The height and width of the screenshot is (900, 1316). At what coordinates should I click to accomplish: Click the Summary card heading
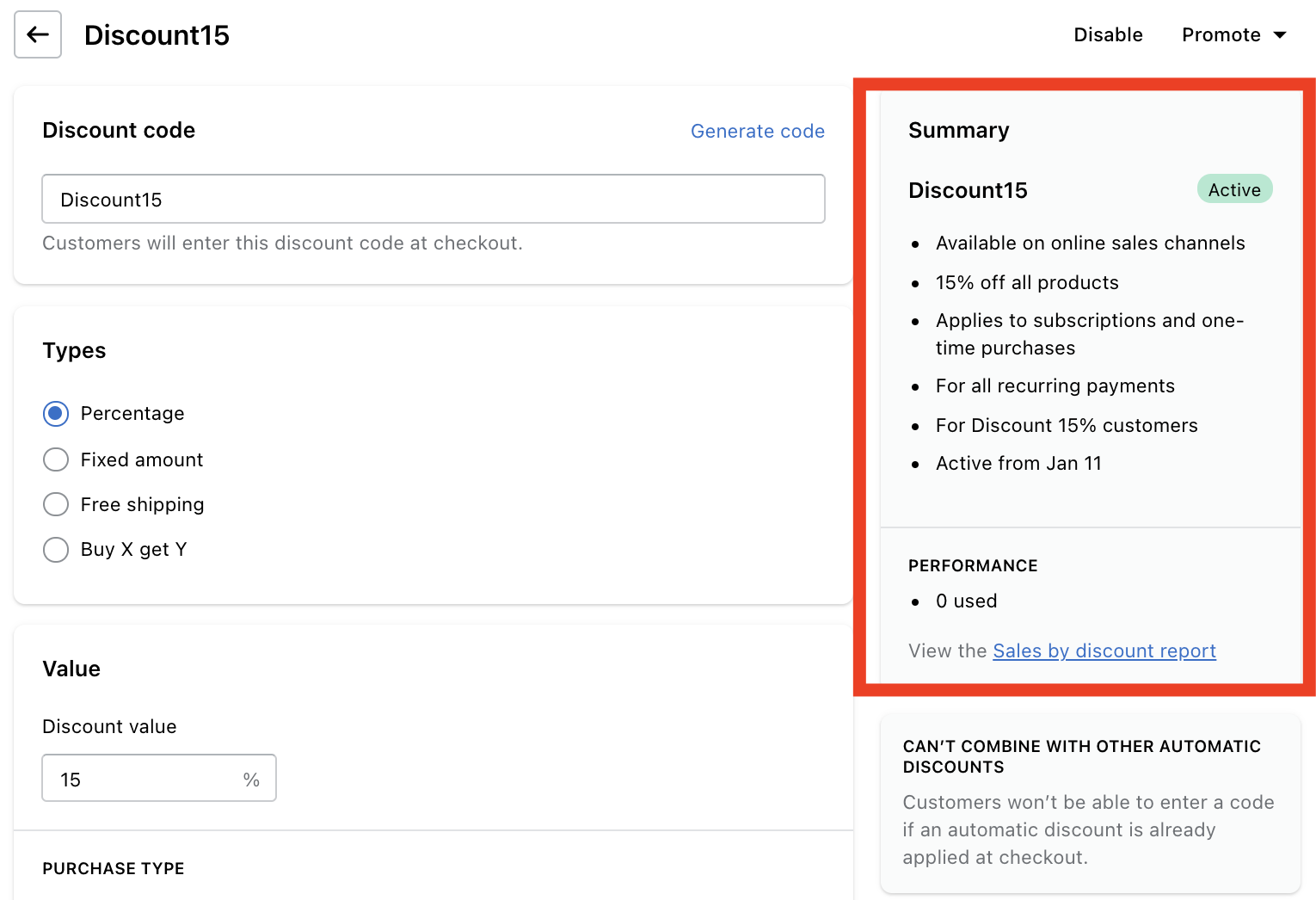point(958,130)
